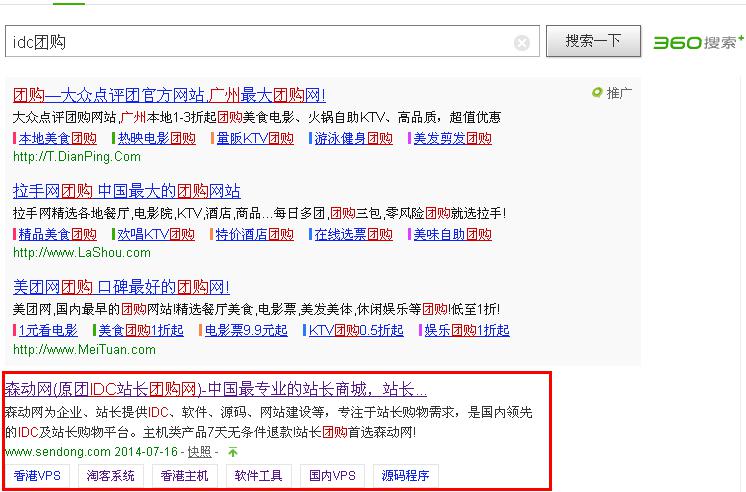Click the http://www.MeiTuan.com URL text

[84, 350]
